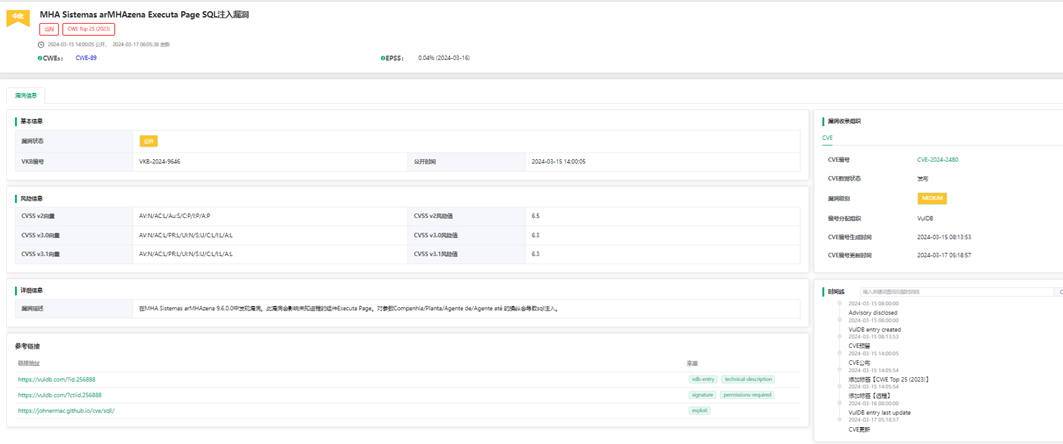Viewport: 1063px width, 444px height.
Task: Click the VulDB assigning organization value
Action: coord(925,218)
